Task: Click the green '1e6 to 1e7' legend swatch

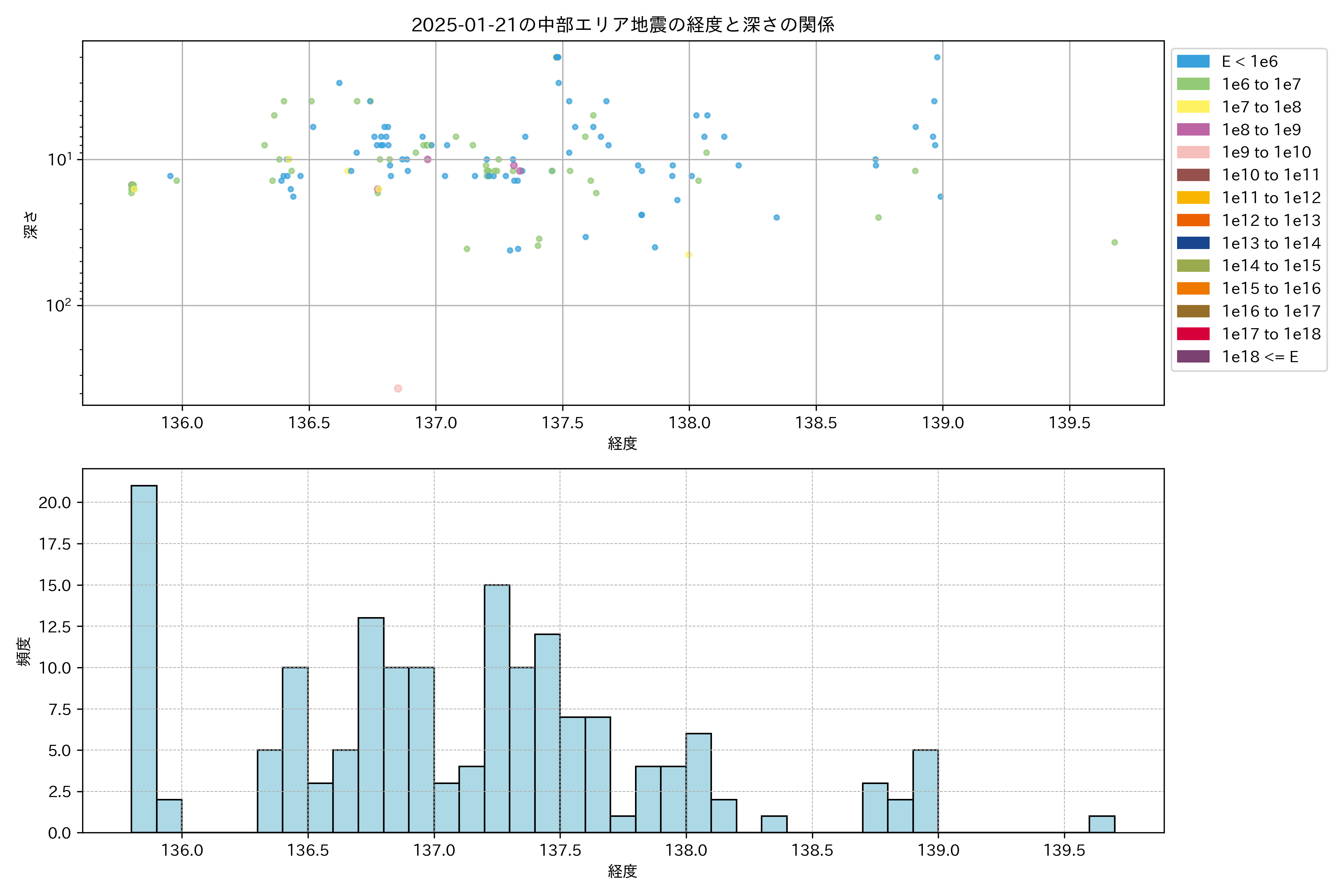Action: point(1192,85)
